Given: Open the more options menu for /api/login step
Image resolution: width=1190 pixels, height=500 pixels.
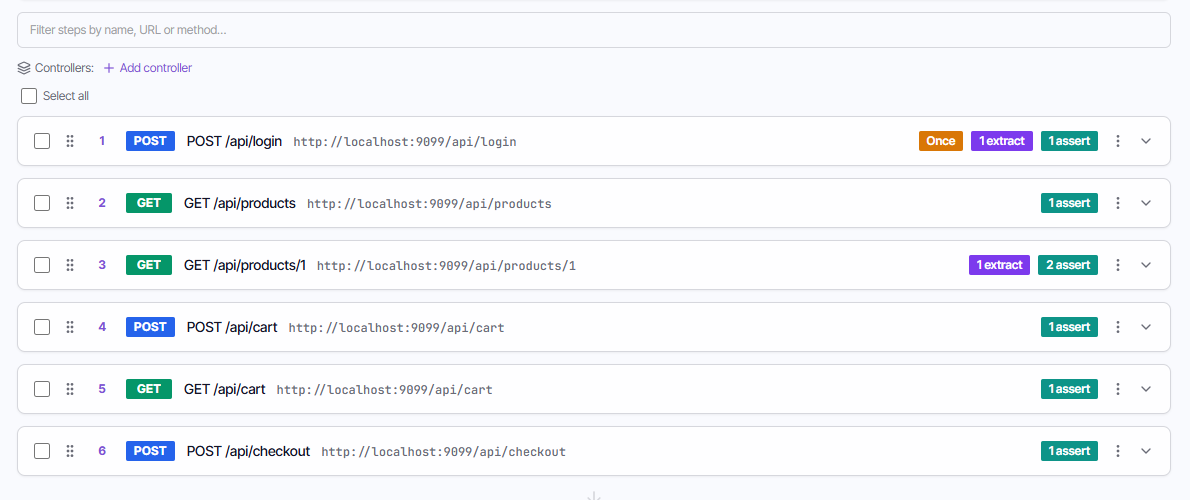Looking at the screenshot, I should click(1117, 141).
